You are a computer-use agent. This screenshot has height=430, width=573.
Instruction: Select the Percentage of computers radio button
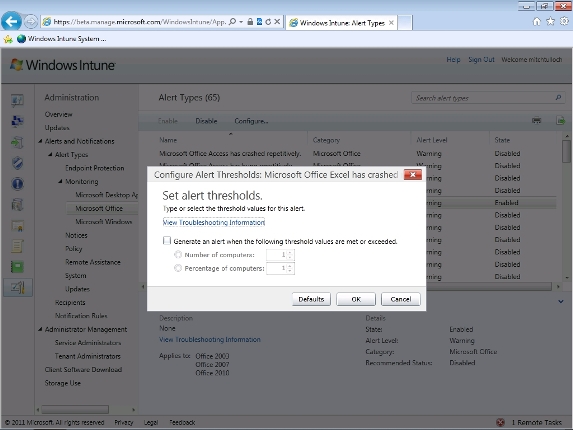click(x=178, y=268)
